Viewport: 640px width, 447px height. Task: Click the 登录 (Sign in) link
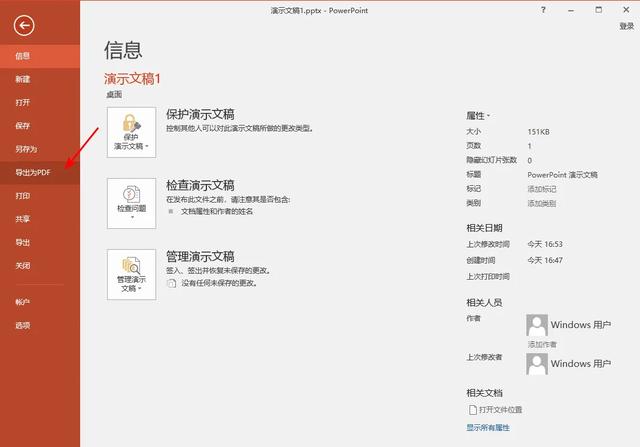(x=627, y=26)
